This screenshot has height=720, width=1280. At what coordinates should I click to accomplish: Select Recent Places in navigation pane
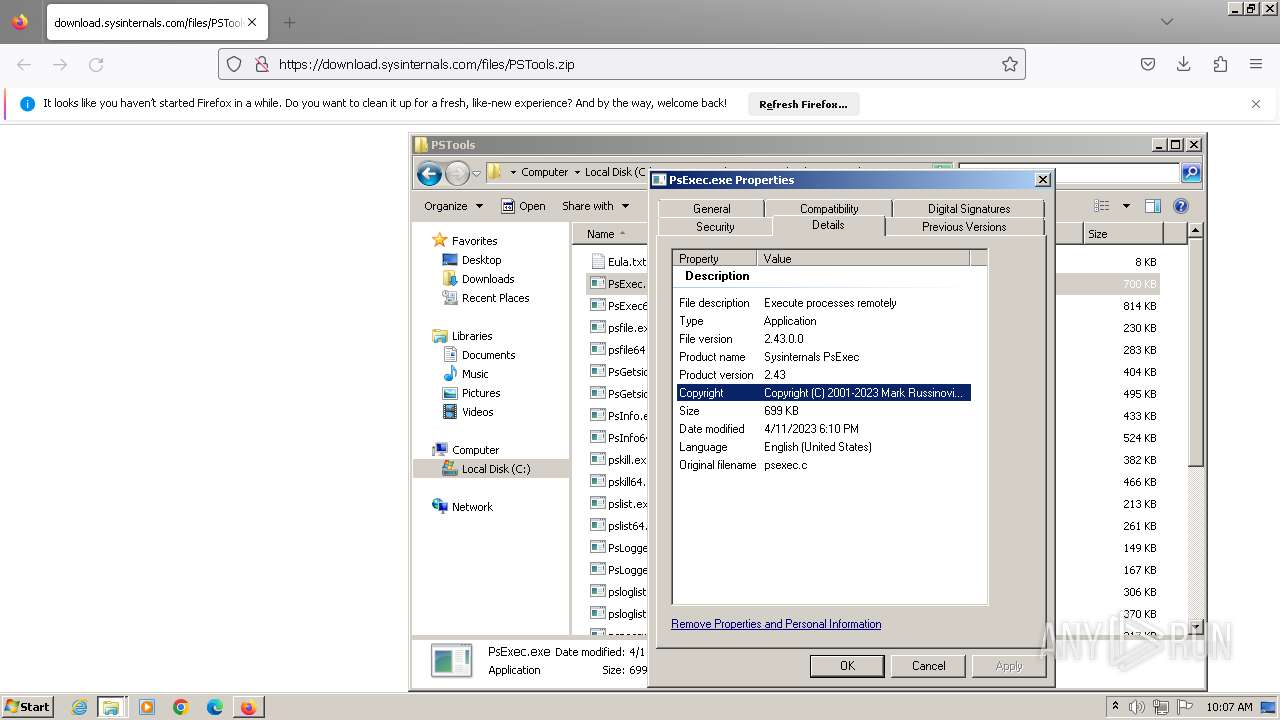point(495,298)
